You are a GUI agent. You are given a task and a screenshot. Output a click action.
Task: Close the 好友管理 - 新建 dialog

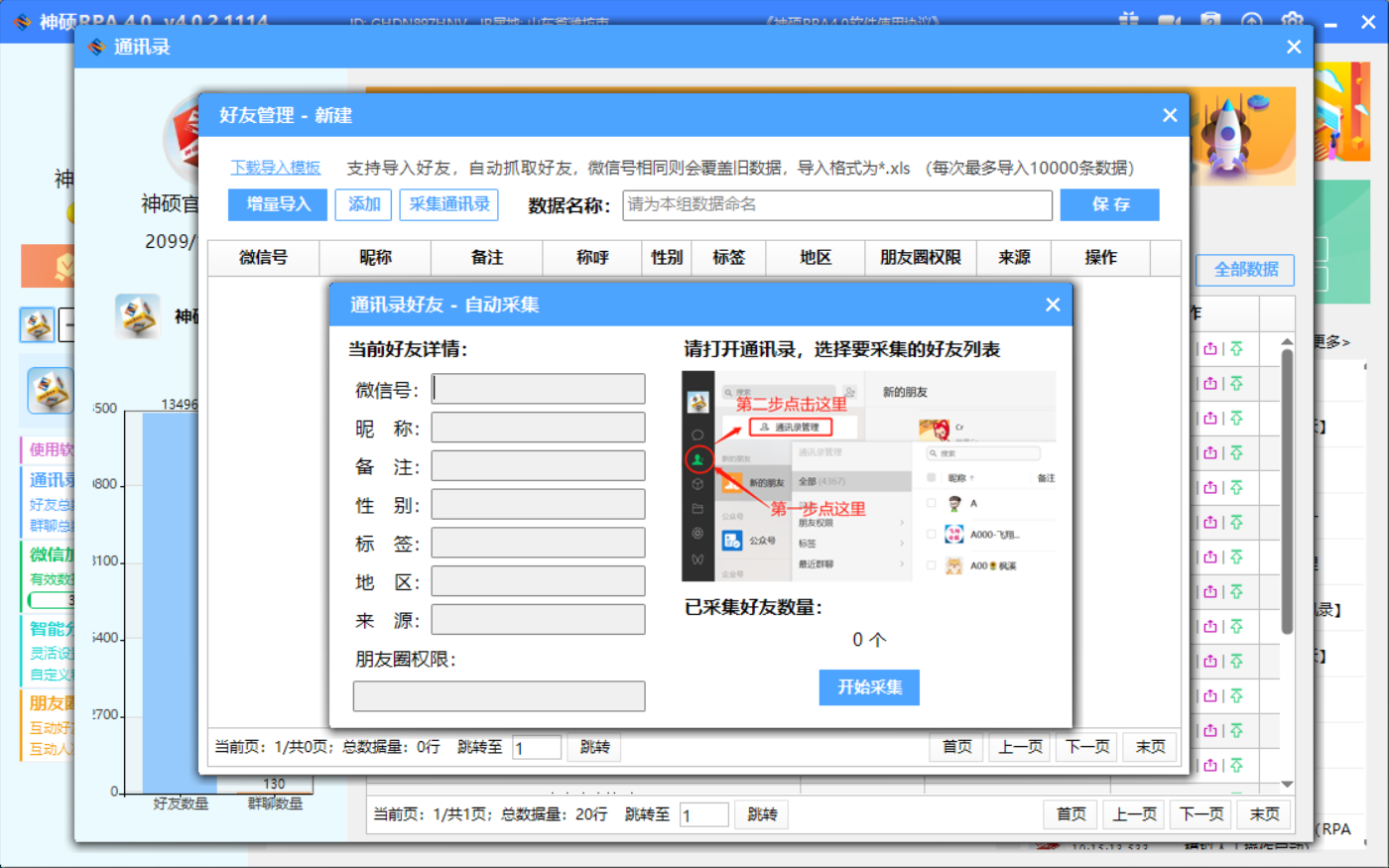1170,115
